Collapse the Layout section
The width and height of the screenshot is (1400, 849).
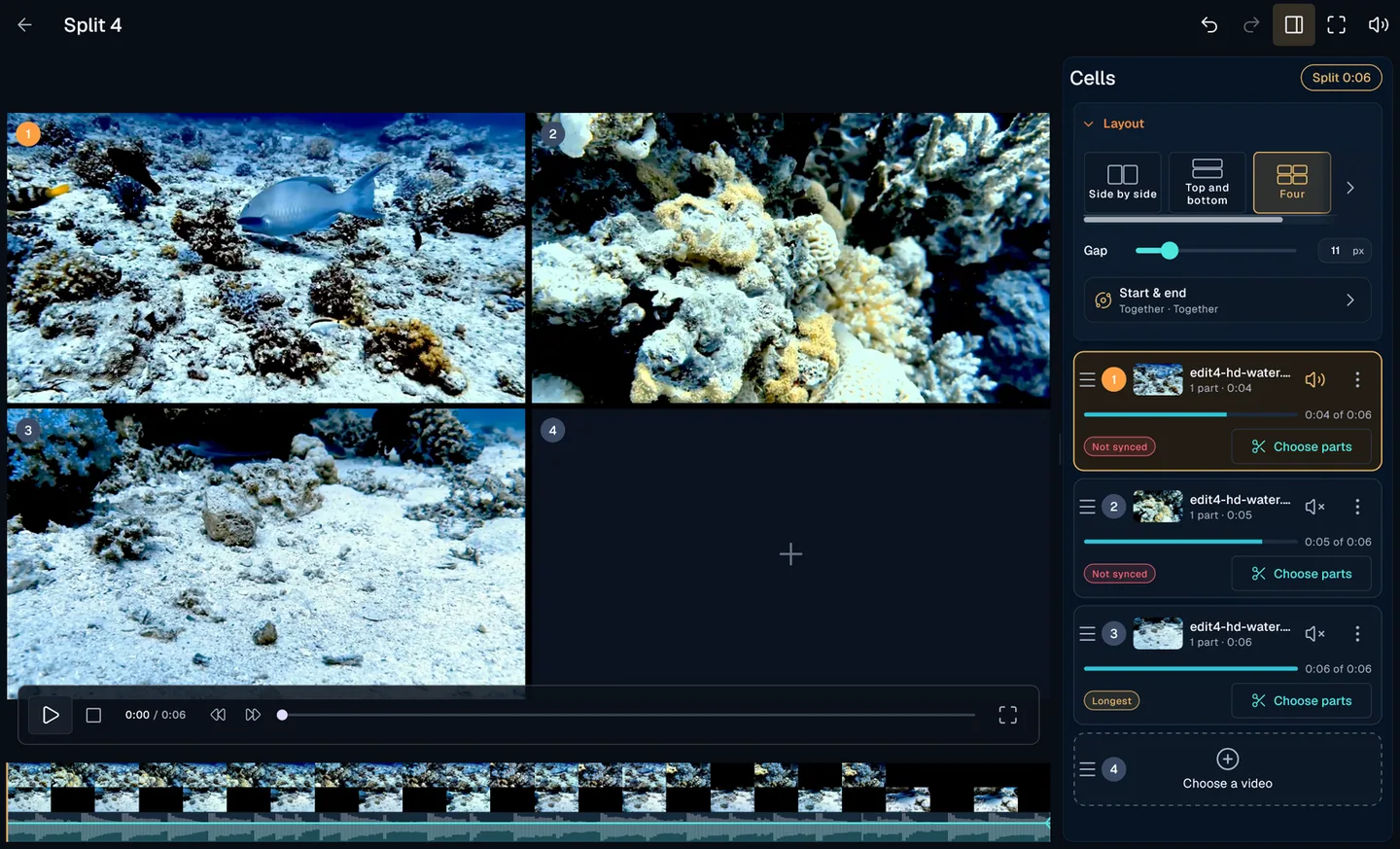pos(1114,124)
